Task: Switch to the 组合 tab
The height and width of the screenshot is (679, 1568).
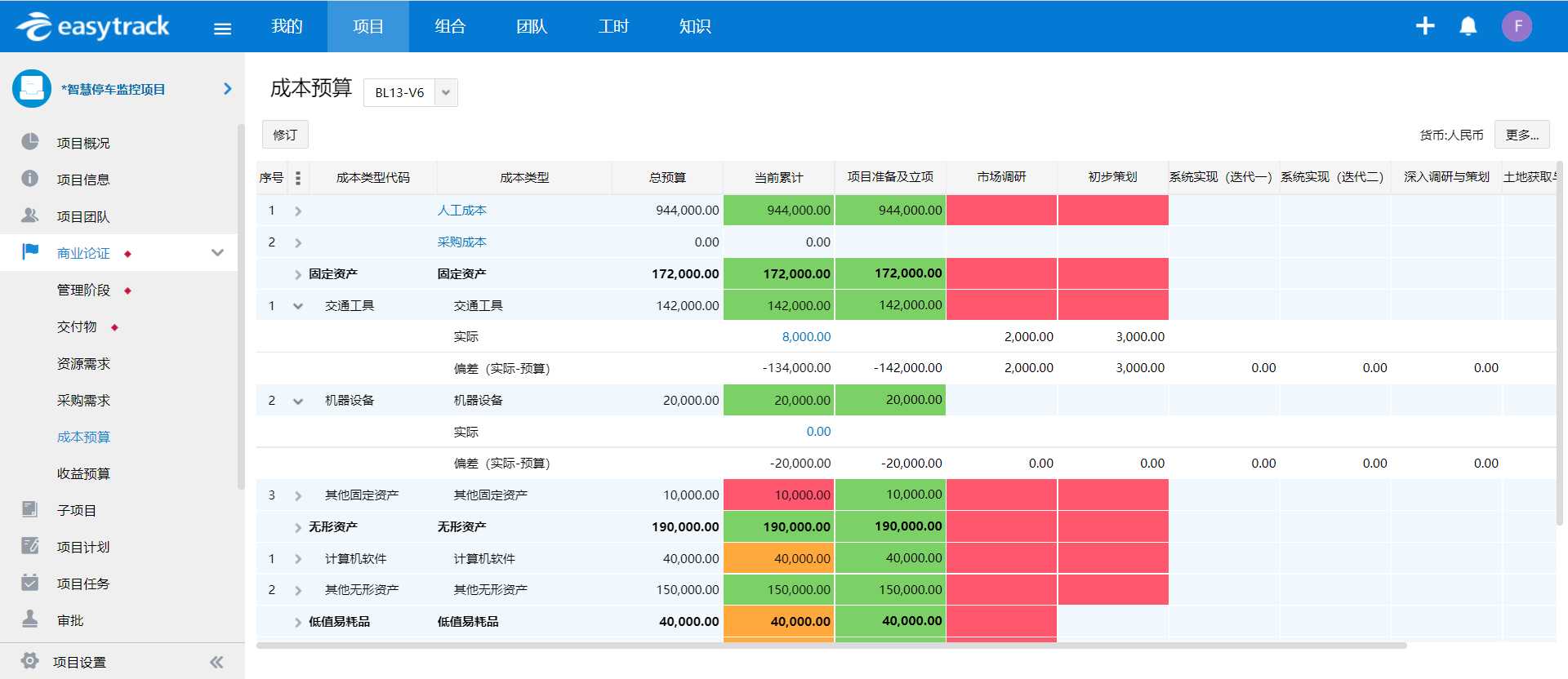Action: point(450,26)
